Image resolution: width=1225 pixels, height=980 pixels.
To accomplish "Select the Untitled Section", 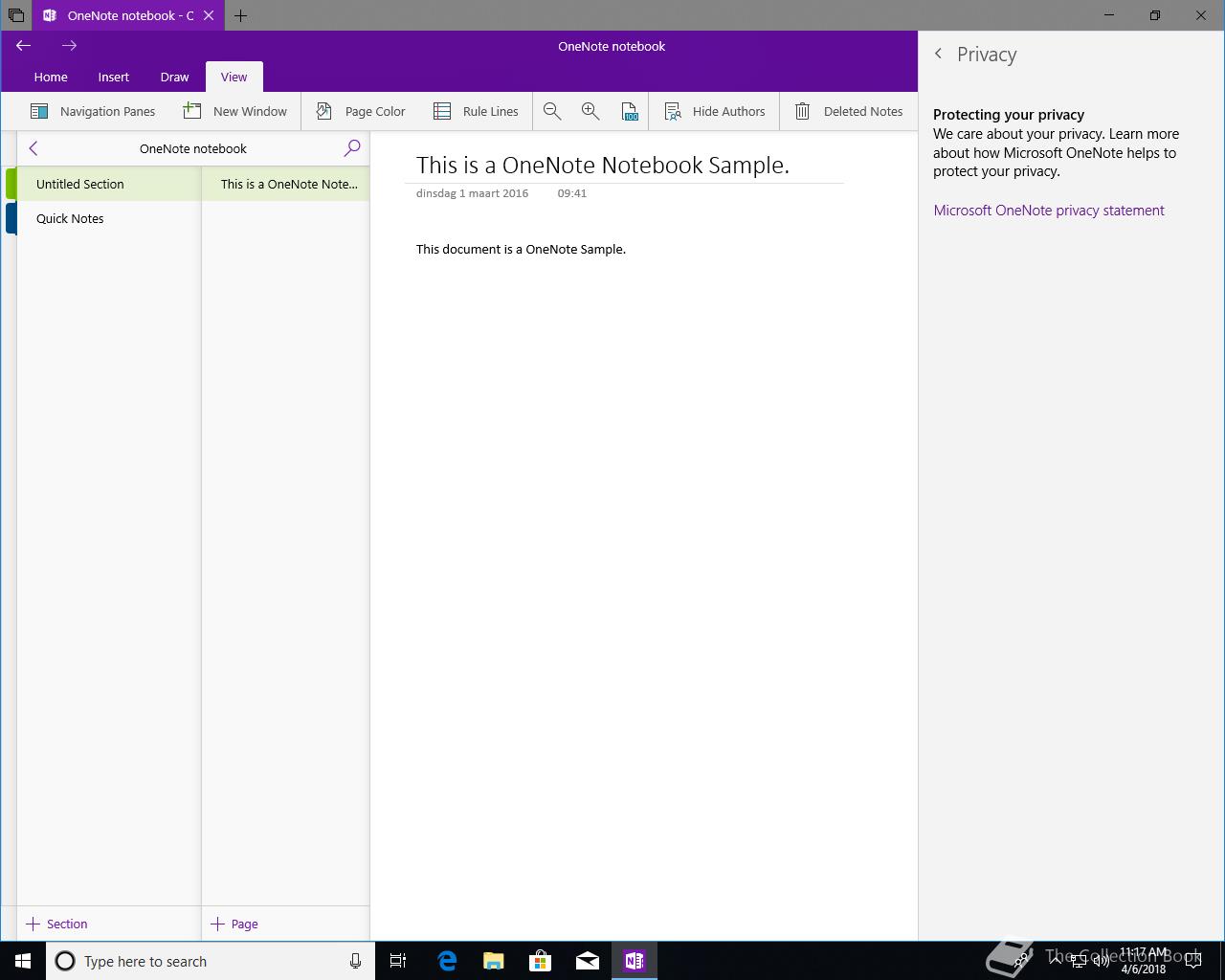I will click(109, 184).
